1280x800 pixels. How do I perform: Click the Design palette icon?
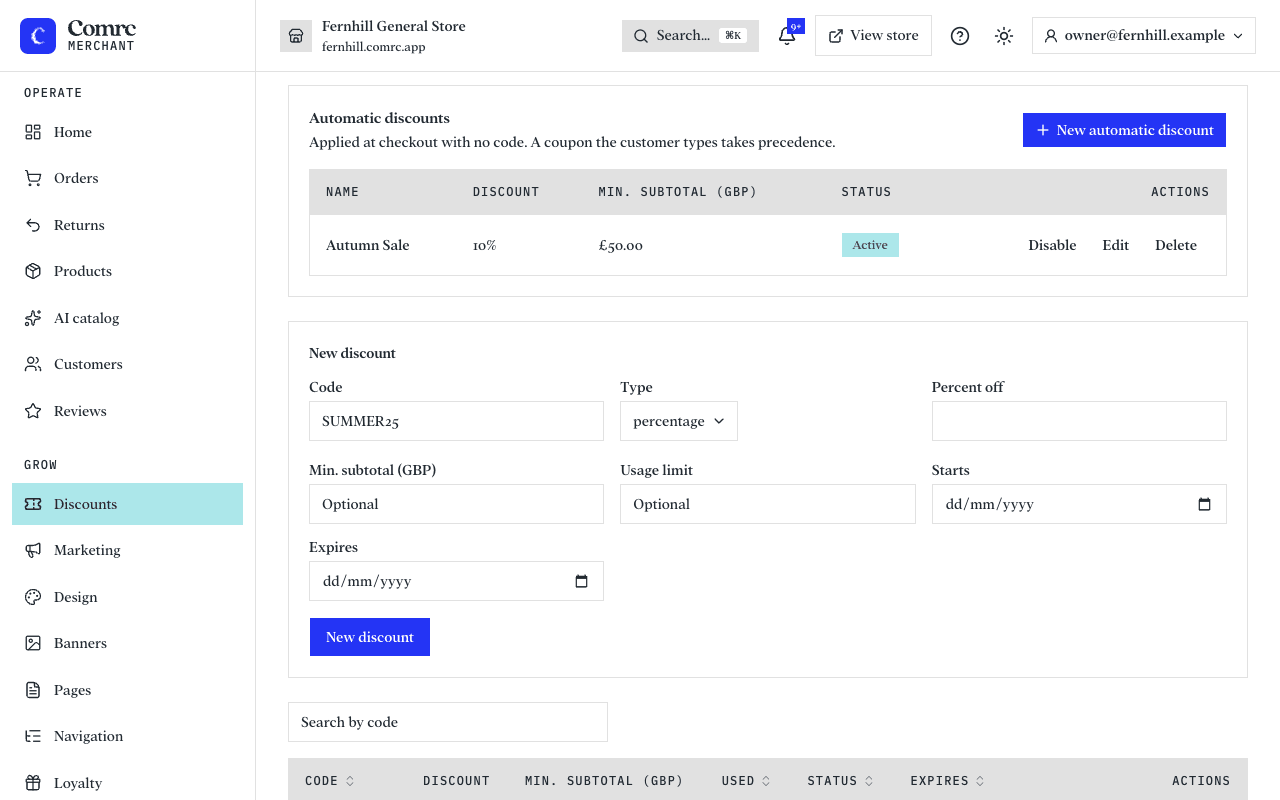[x=33, y=597]
